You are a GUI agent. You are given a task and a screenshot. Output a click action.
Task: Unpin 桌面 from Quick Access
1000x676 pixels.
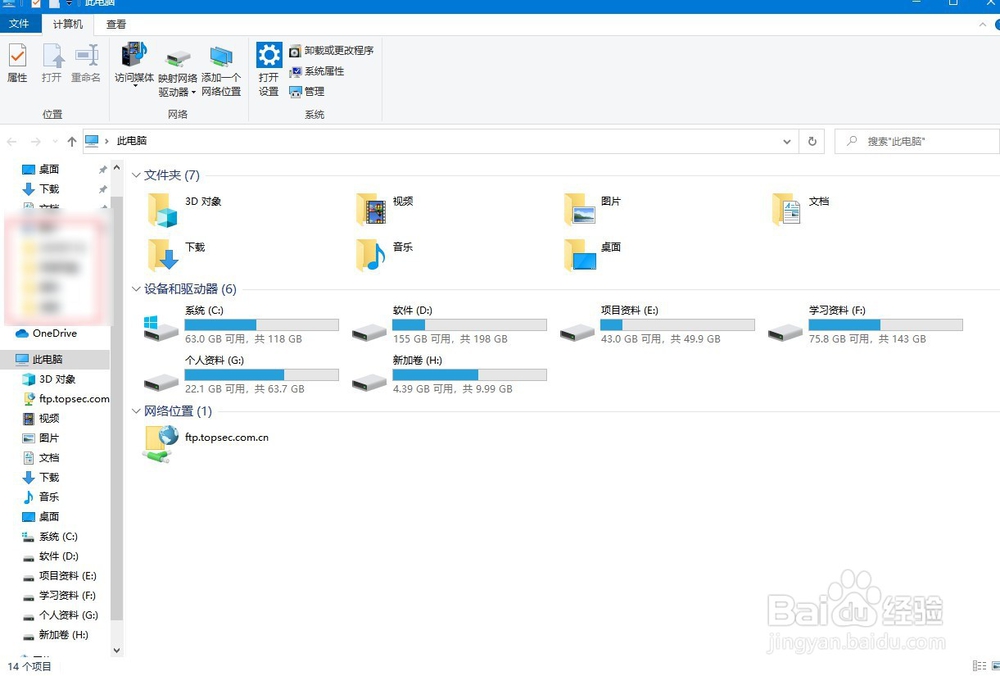click(101, 168)
